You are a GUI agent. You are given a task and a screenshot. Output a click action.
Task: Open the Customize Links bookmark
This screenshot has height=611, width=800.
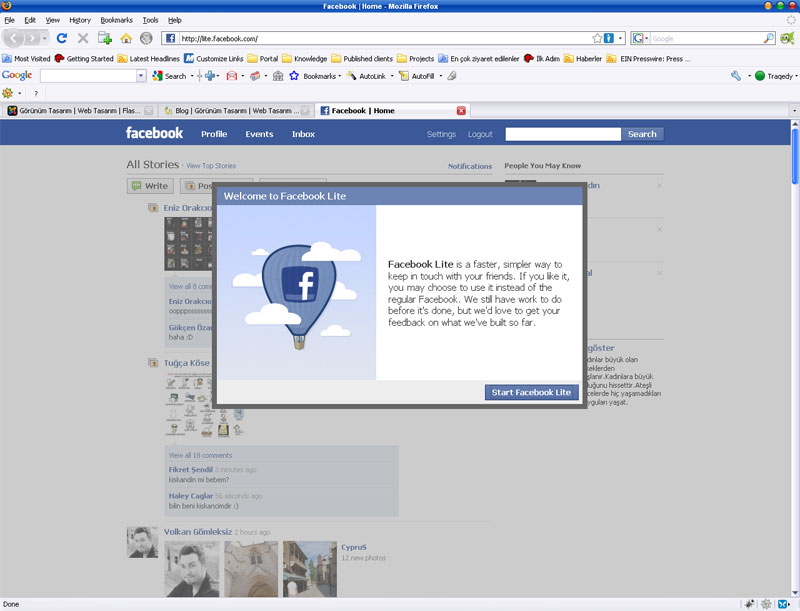tap(214, 59)
